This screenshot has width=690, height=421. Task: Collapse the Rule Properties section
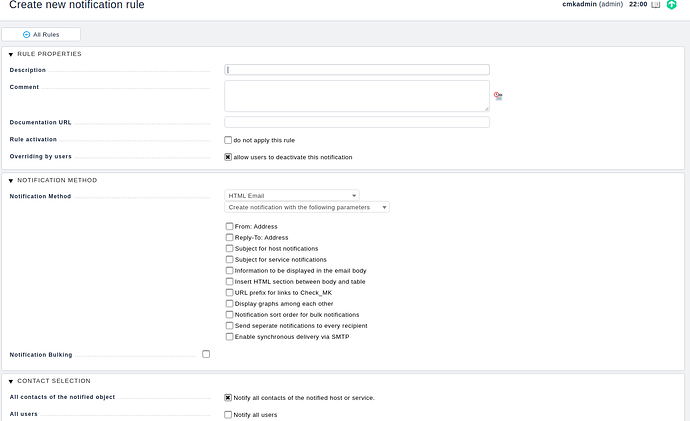click(11, 54)
